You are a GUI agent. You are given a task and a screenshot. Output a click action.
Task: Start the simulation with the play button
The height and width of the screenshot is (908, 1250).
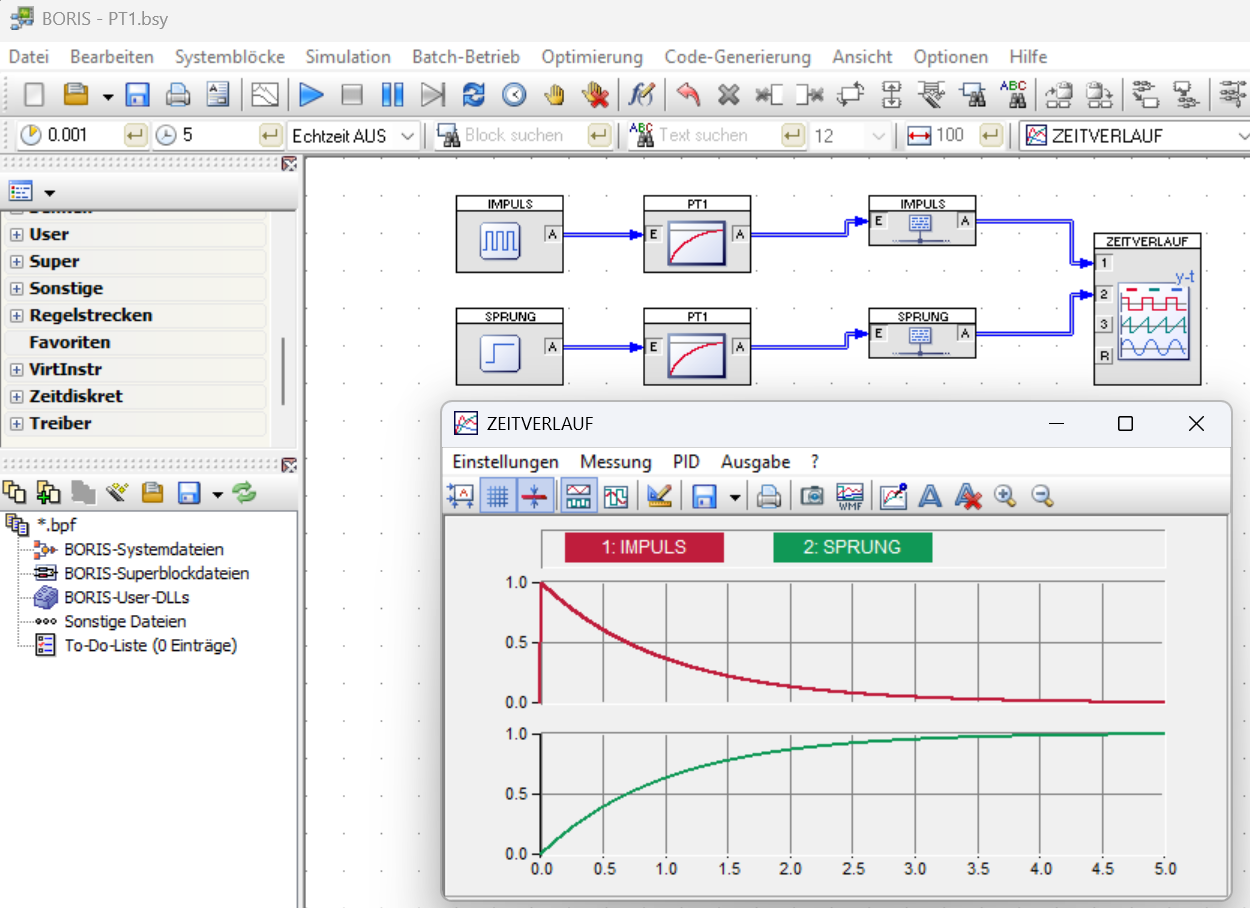pos(311,95)
